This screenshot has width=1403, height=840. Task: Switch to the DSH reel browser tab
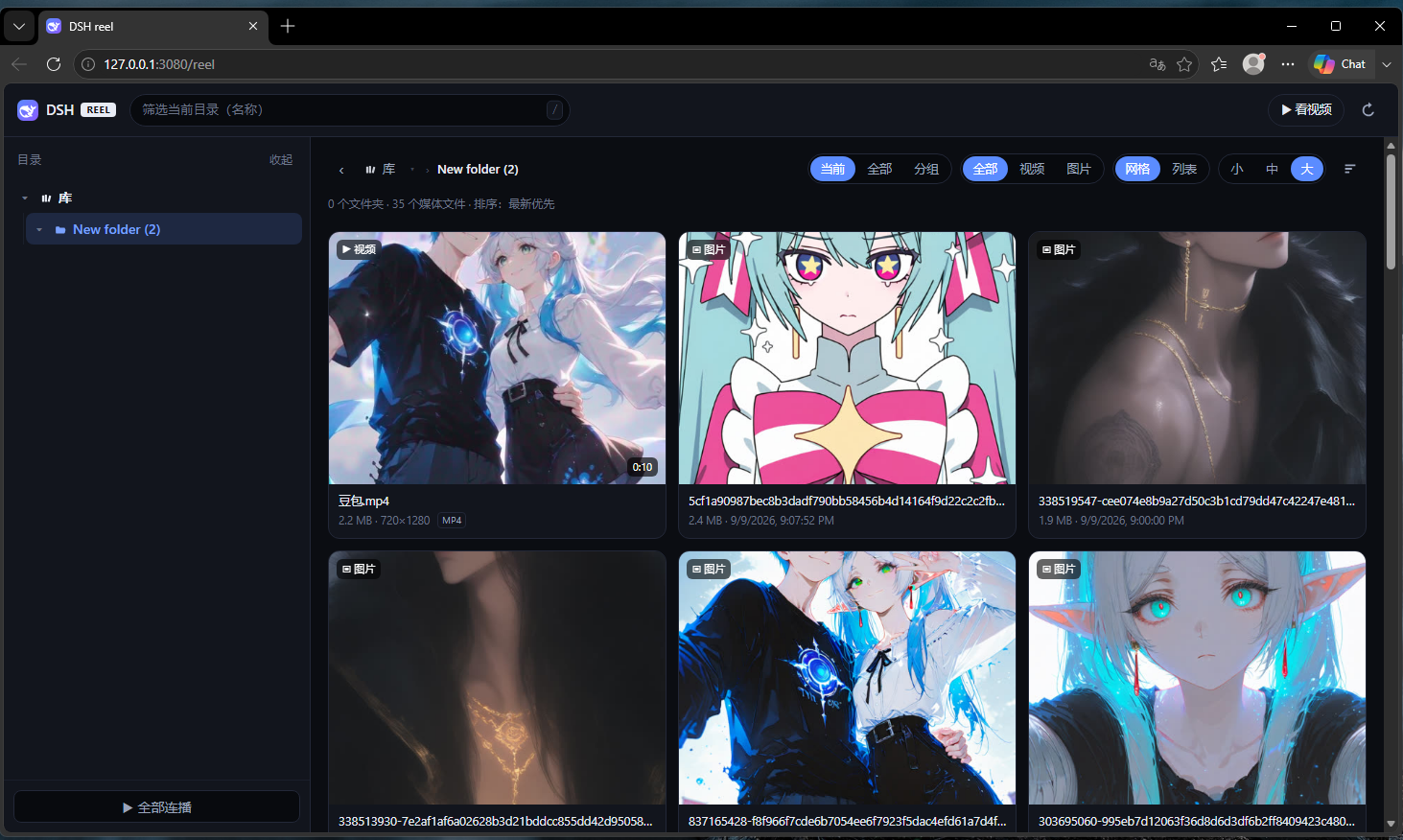(153, 26)
